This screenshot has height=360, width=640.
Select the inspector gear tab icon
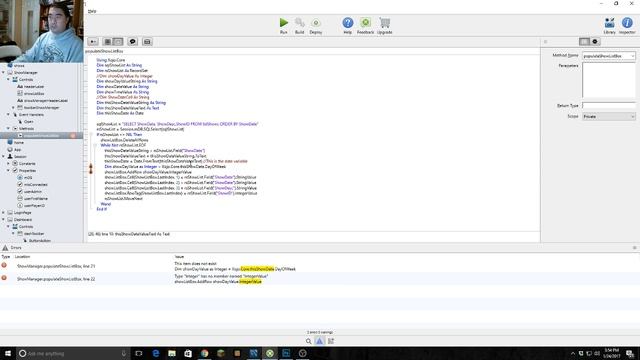click(595, 42)
